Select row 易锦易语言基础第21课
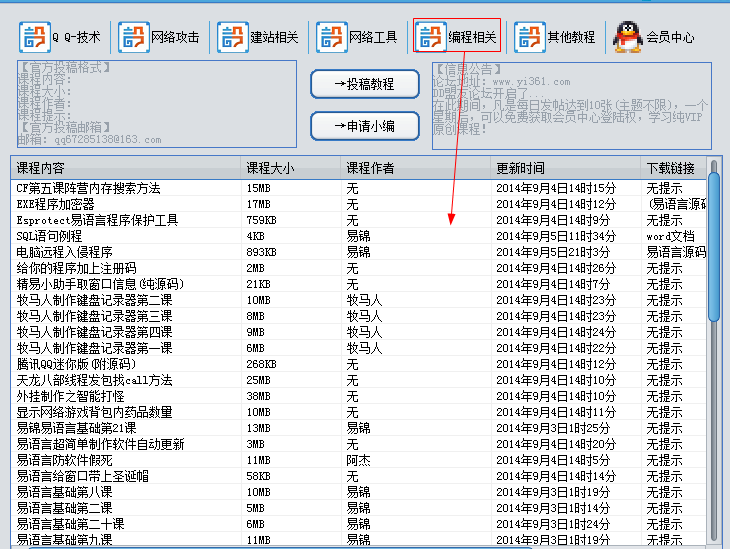The image size is (730, 549). [x=358, y=428]
